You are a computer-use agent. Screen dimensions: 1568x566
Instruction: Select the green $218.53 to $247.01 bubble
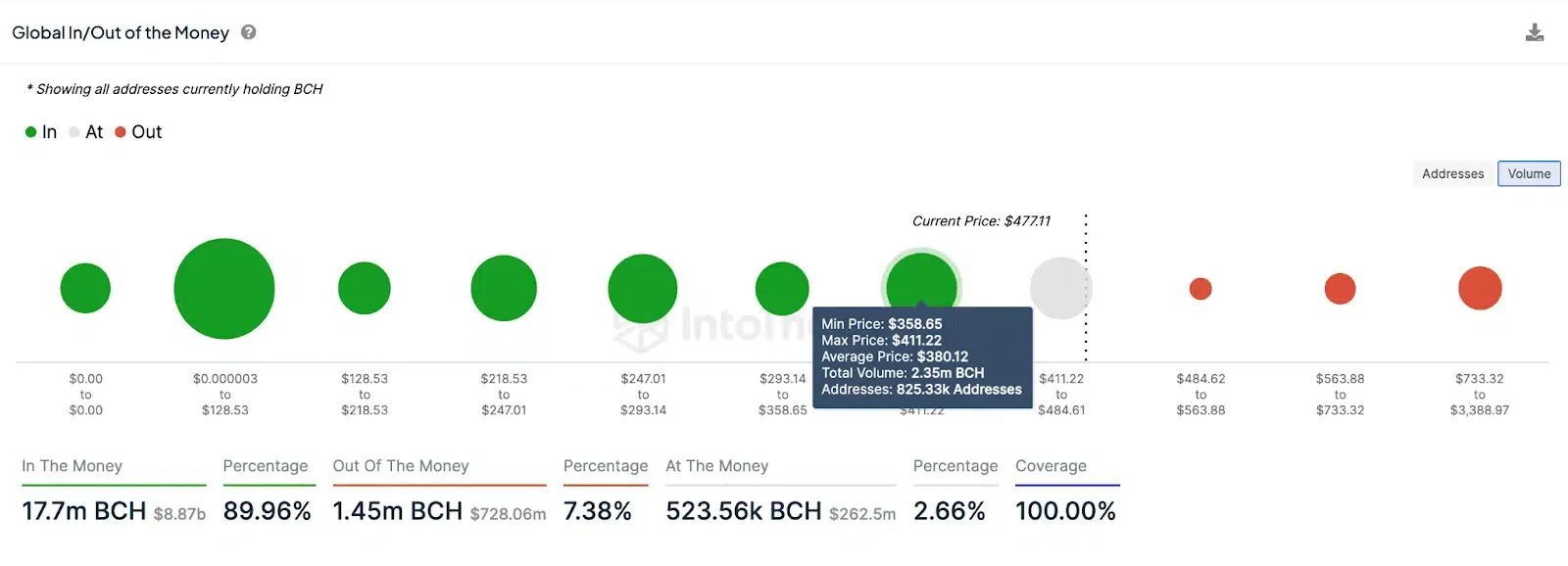(x=504, y=287)
